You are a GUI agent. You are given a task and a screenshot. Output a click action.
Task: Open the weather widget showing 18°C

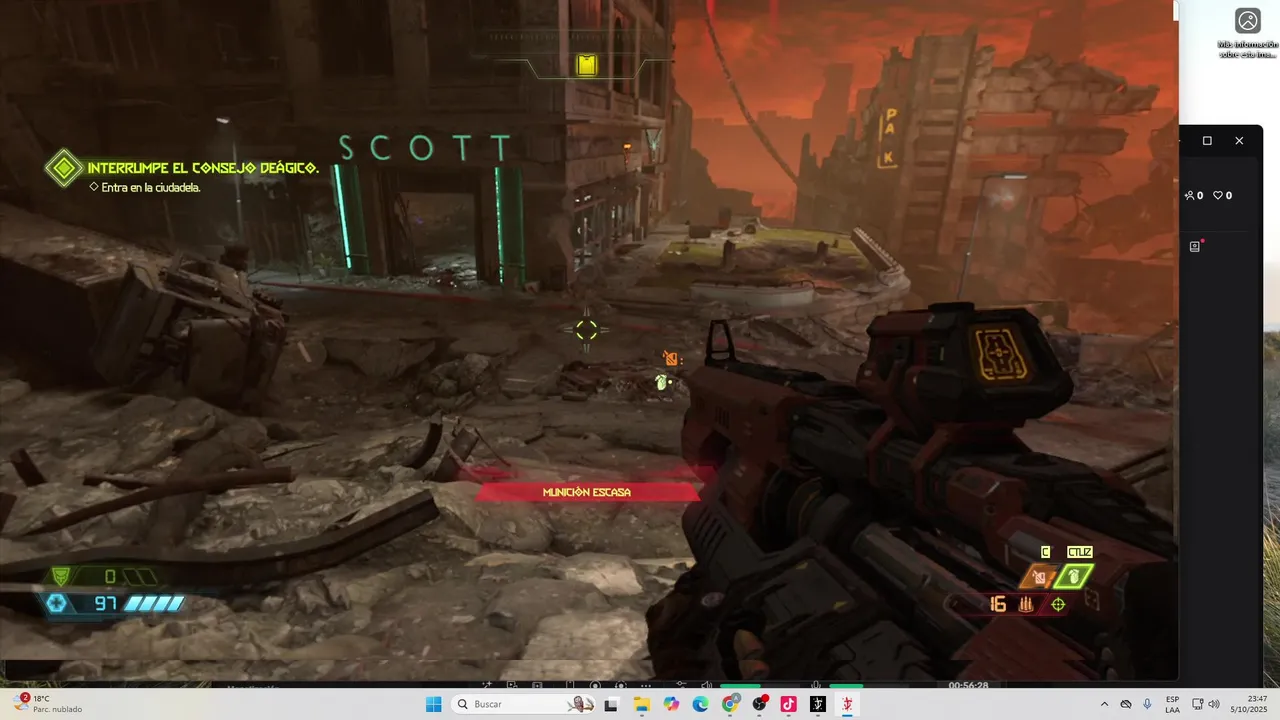point(48,704)
